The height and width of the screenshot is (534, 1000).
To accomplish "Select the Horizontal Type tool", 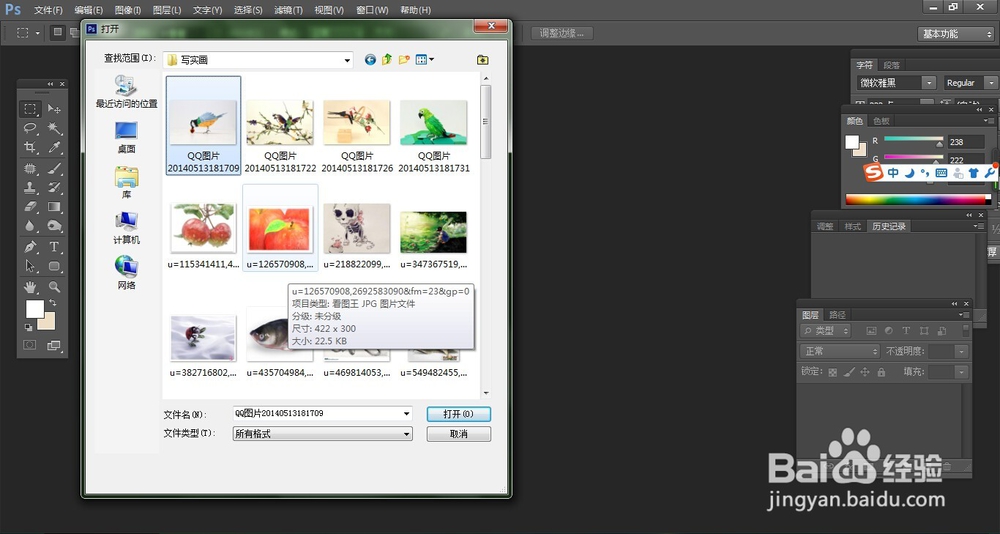I will 54,247.
